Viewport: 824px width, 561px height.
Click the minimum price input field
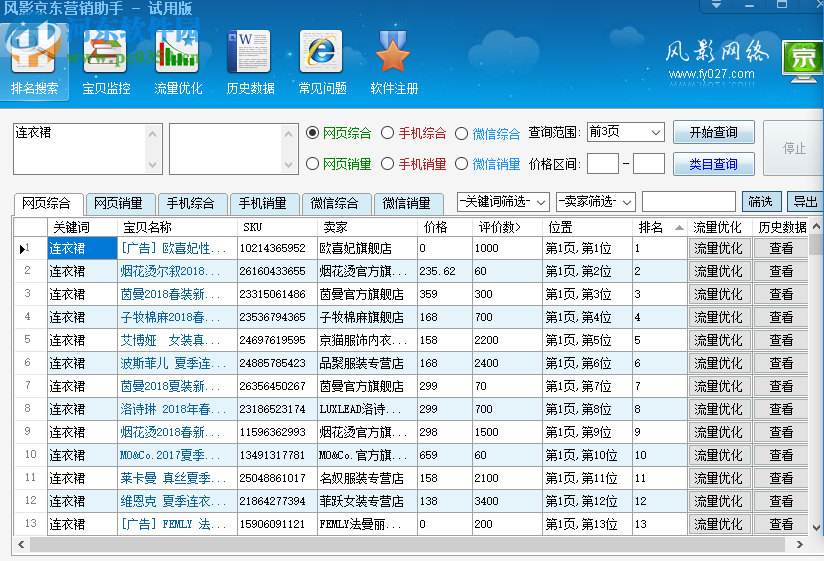[x=602, y=164]
